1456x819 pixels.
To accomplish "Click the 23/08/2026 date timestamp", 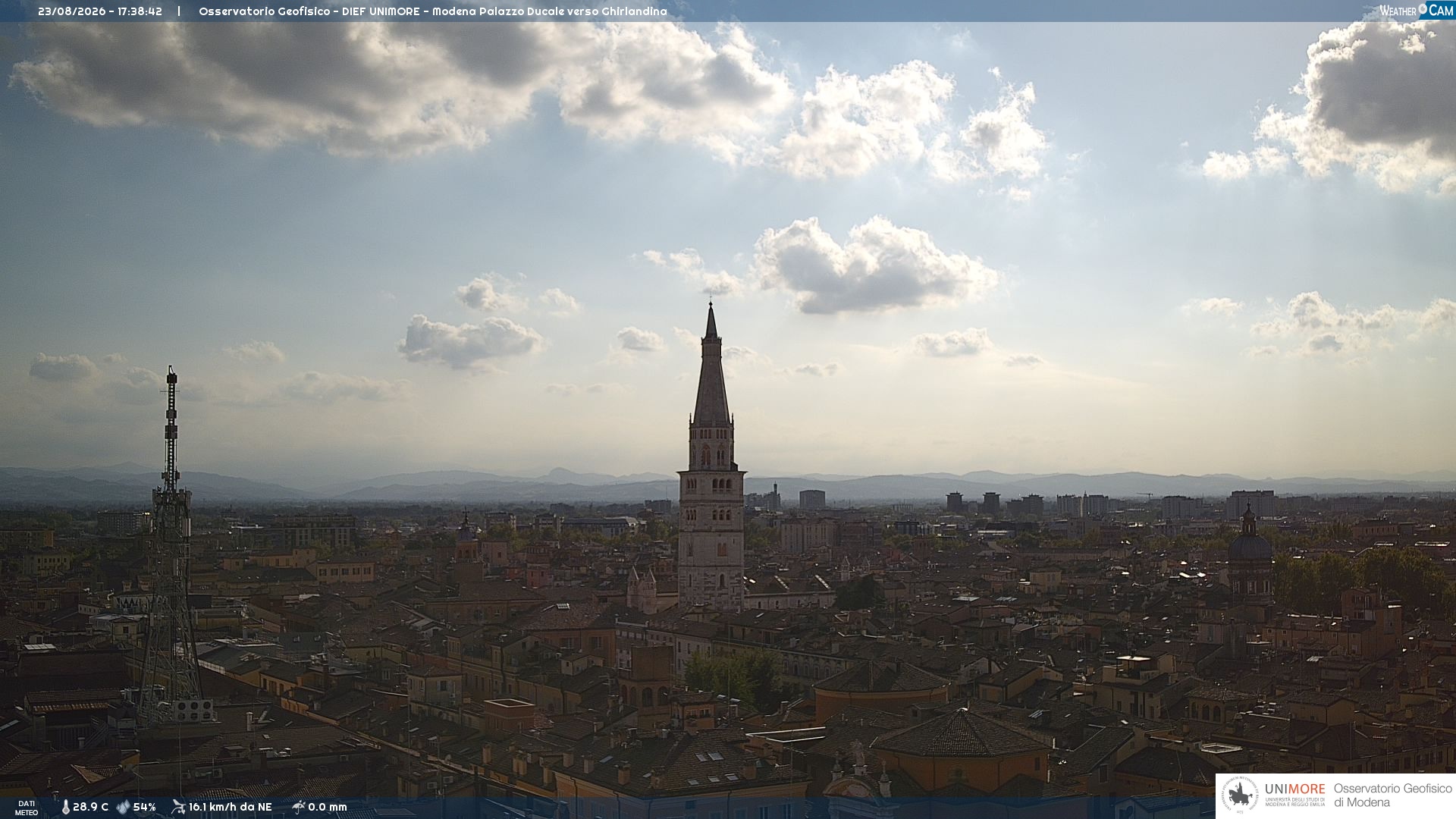I will click(x=72, y=11).
